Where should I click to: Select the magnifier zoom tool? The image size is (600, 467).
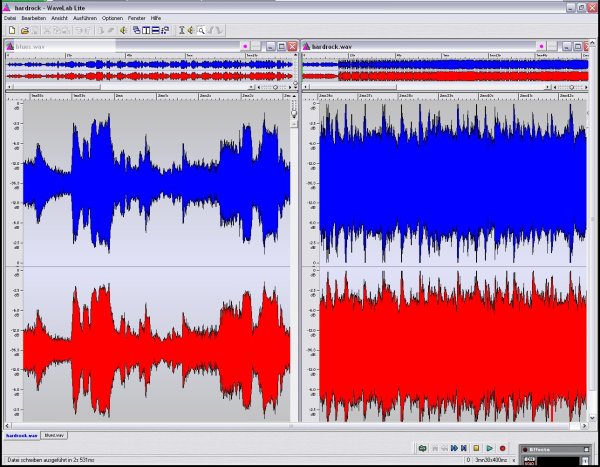click(x=200, y=30)
